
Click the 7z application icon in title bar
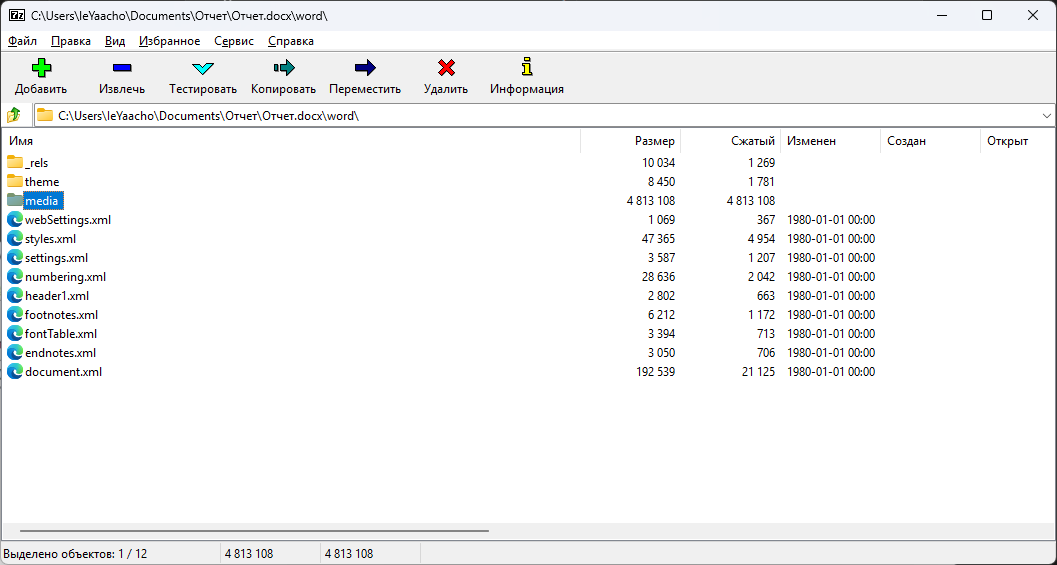[17, 15]
